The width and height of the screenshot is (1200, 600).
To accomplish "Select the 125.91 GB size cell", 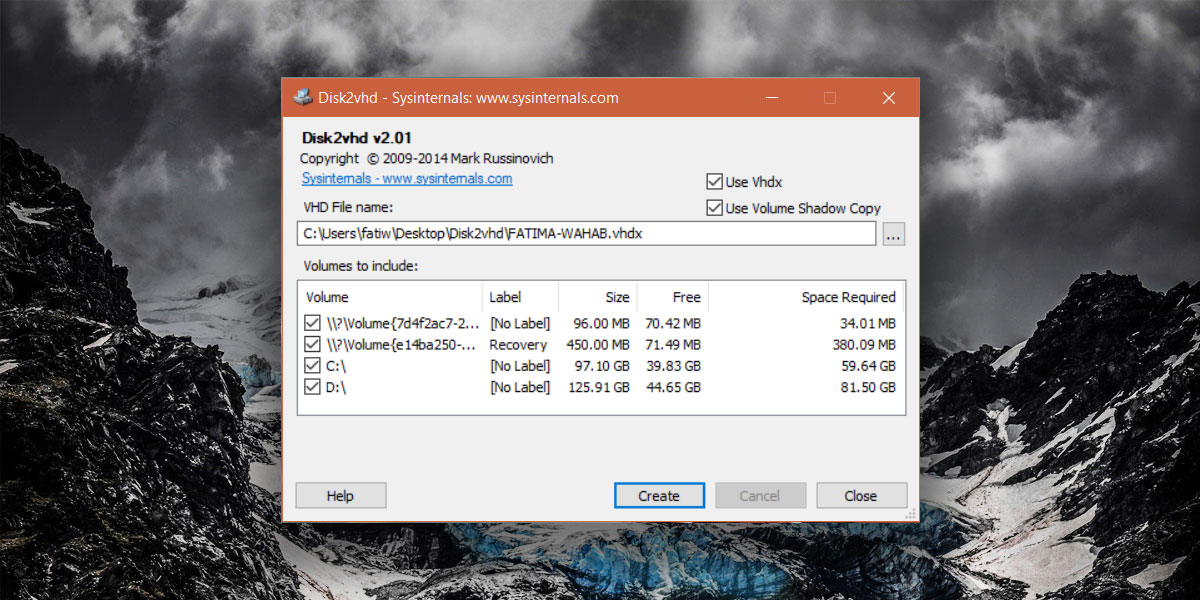I will pyautogui.click(x=601, y=387).
